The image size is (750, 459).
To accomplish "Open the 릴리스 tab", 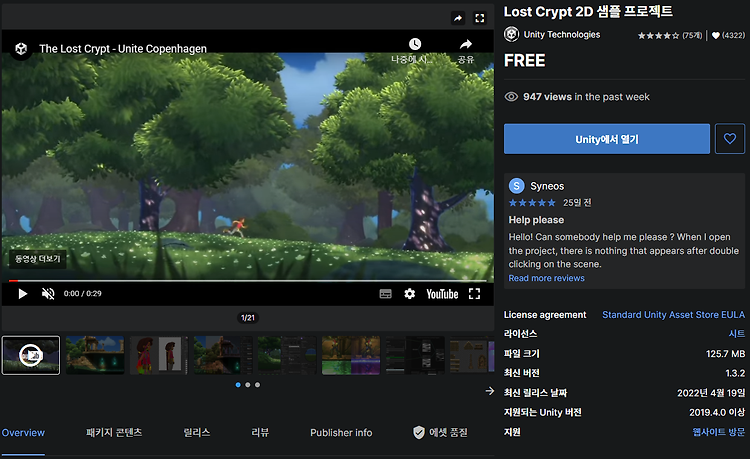I will click(x=197, y=433).
